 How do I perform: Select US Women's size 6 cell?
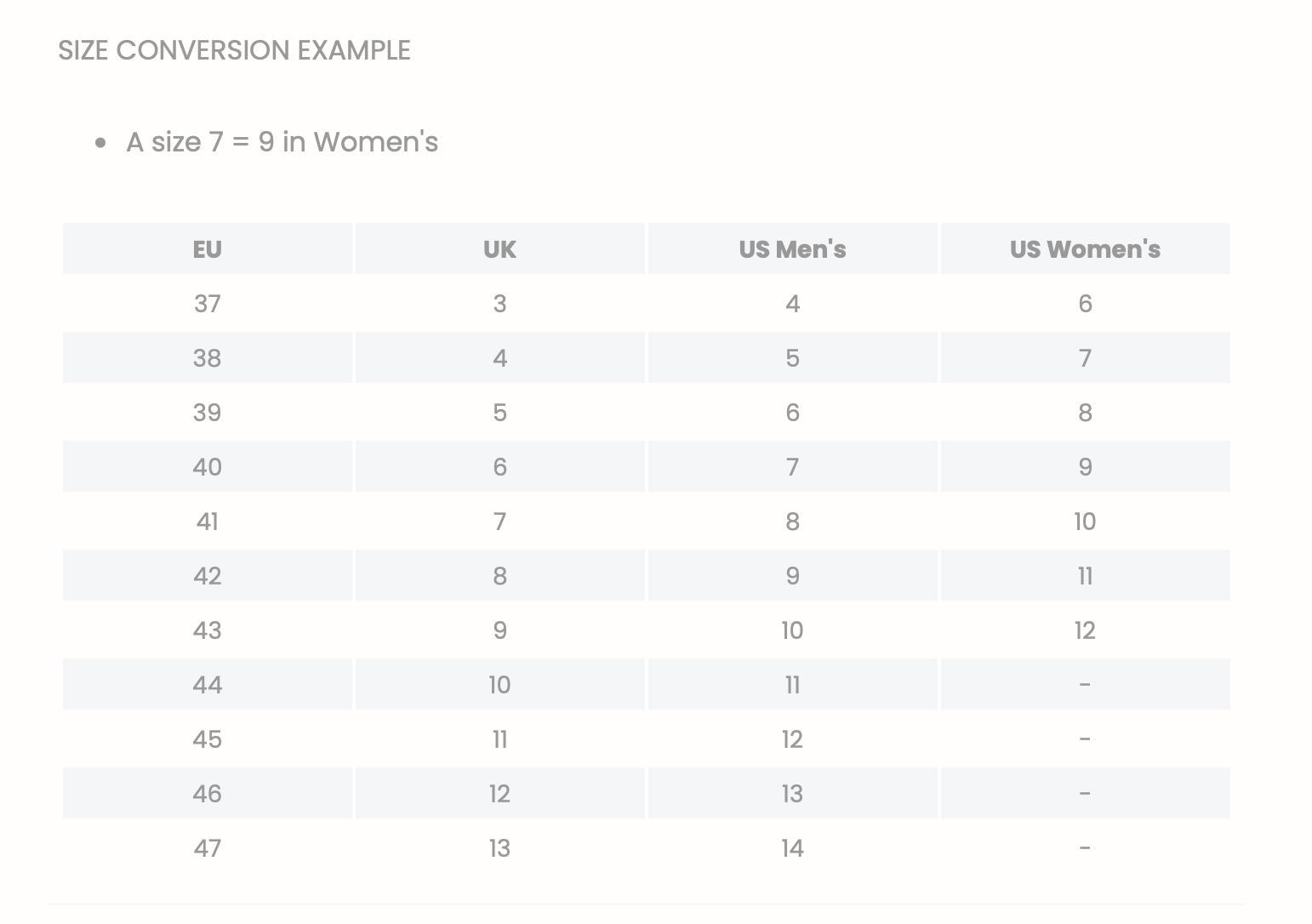point(1085,304)
